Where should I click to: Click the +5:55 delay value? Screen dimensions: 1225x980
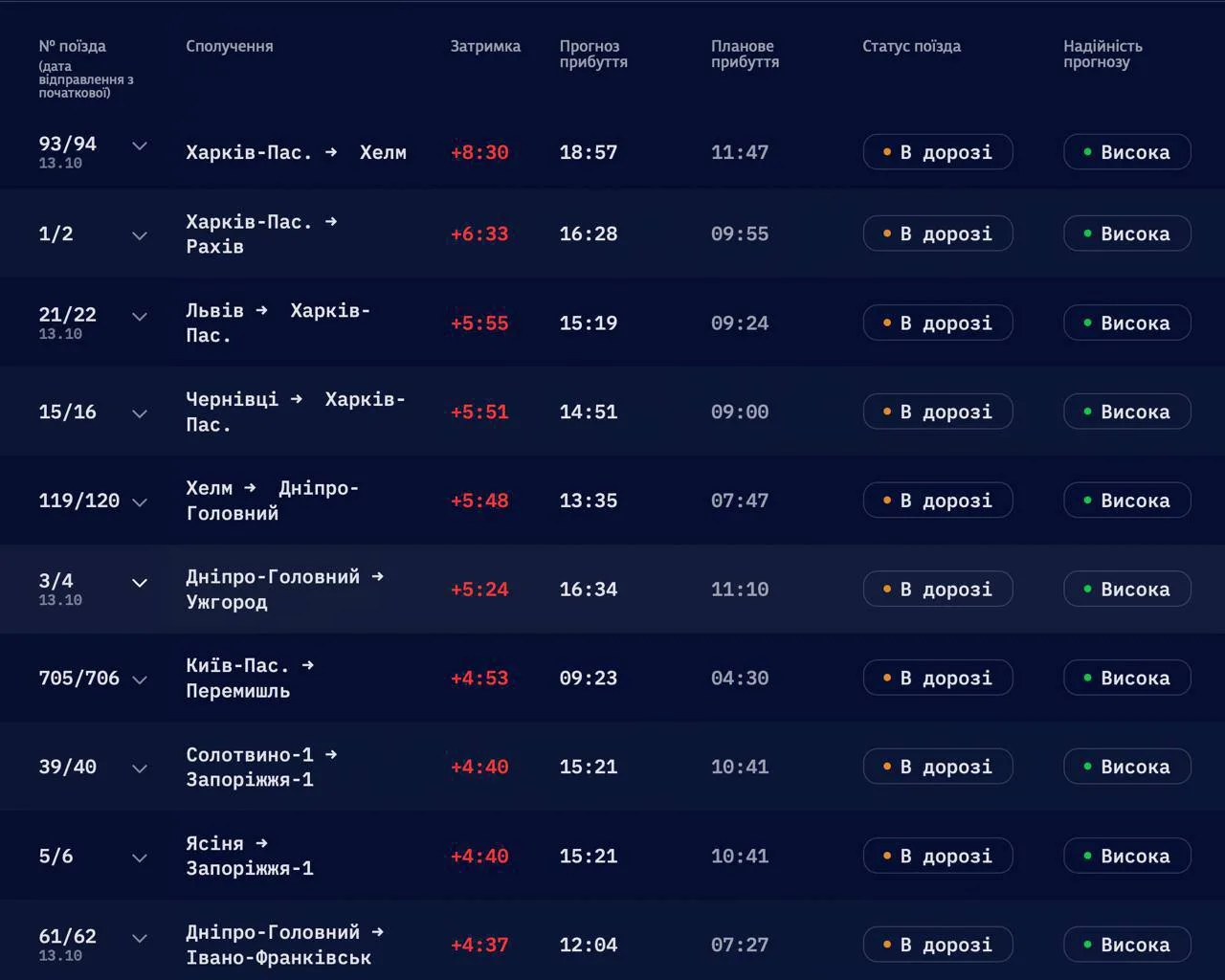479,323
